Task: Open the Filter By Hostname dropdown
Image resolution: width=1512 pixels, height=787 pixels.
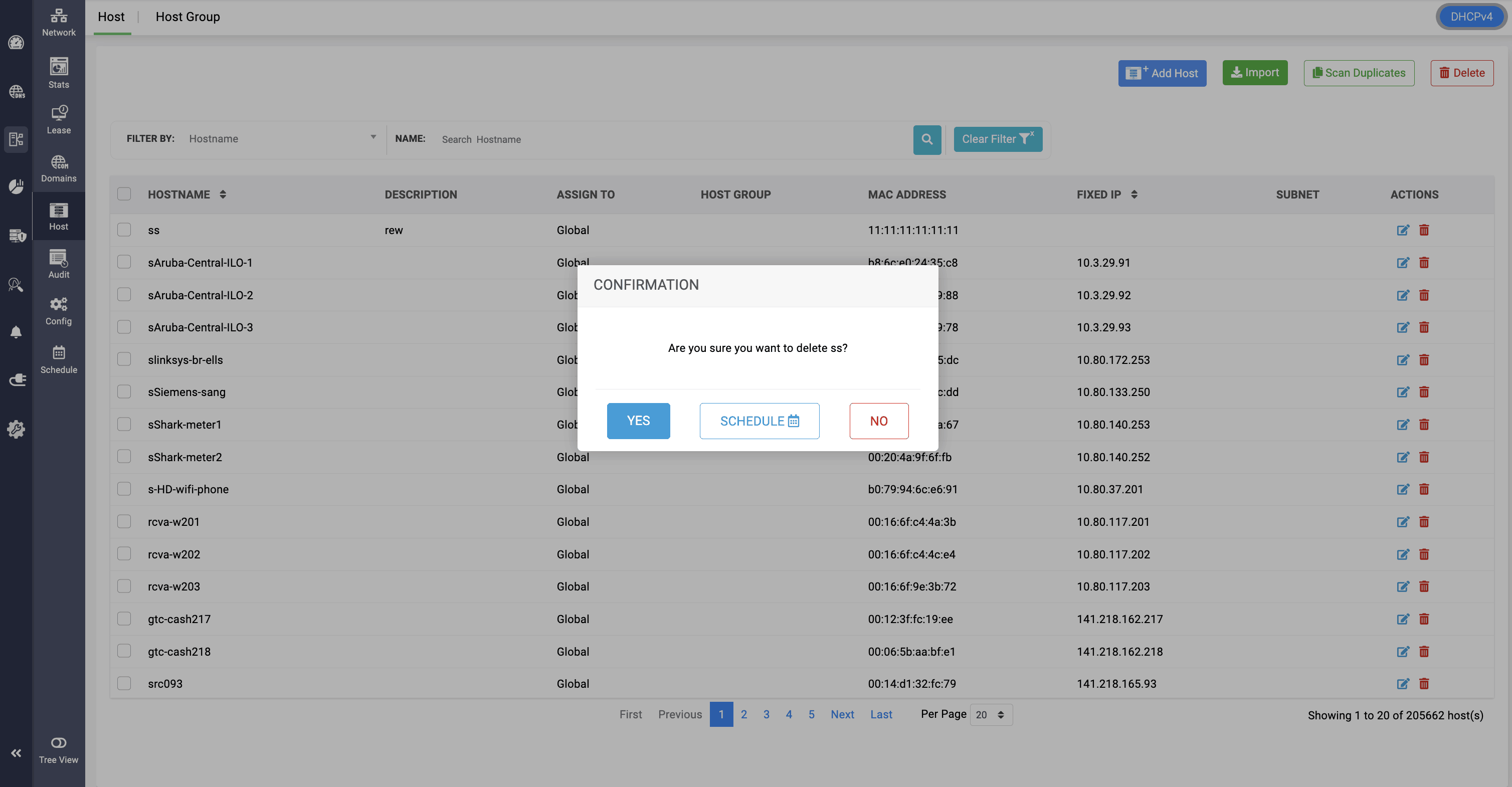Action: point(282,138)
